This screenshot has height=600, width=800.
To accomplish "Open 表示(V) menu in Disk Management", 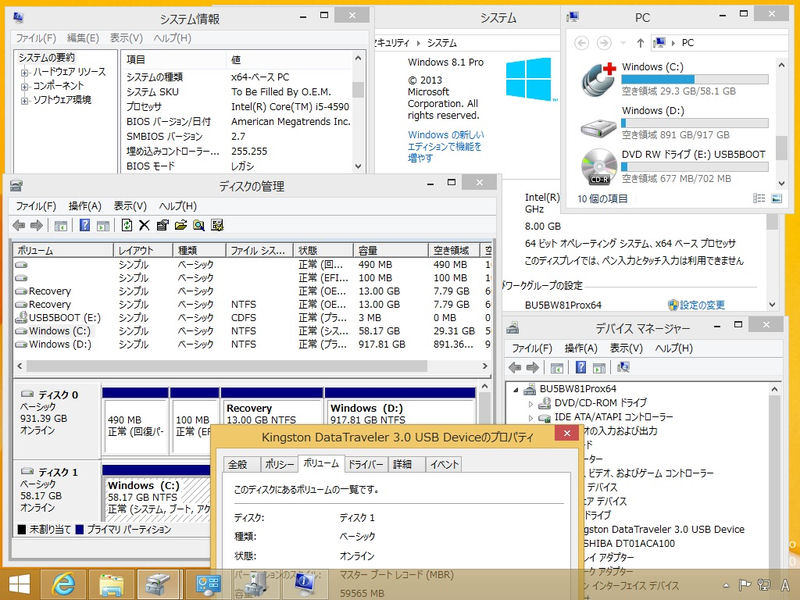I will tap(130, 206).
